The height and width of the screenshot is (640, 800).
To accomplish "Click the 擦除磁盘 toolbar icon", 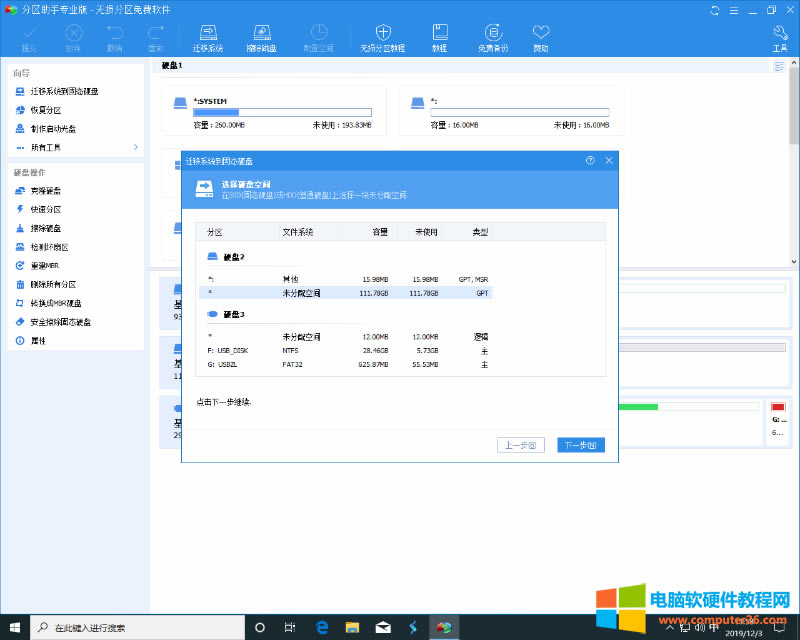I will 262,38.
